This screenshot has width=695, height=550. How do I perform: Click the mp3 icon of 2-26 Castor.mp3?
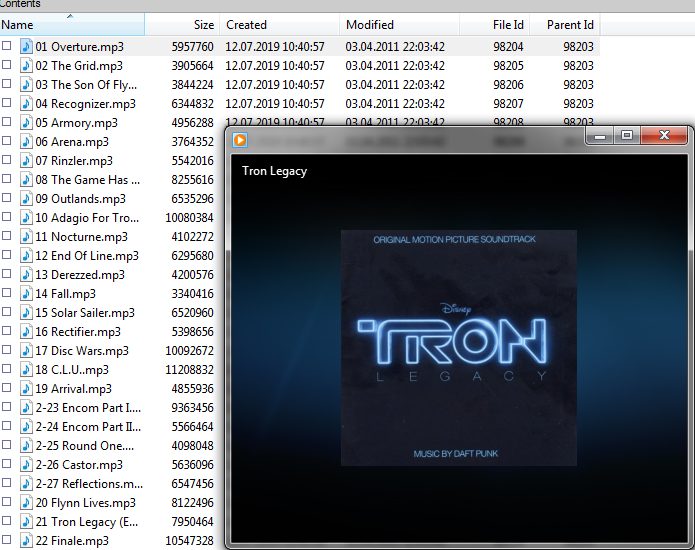(26, 465)
